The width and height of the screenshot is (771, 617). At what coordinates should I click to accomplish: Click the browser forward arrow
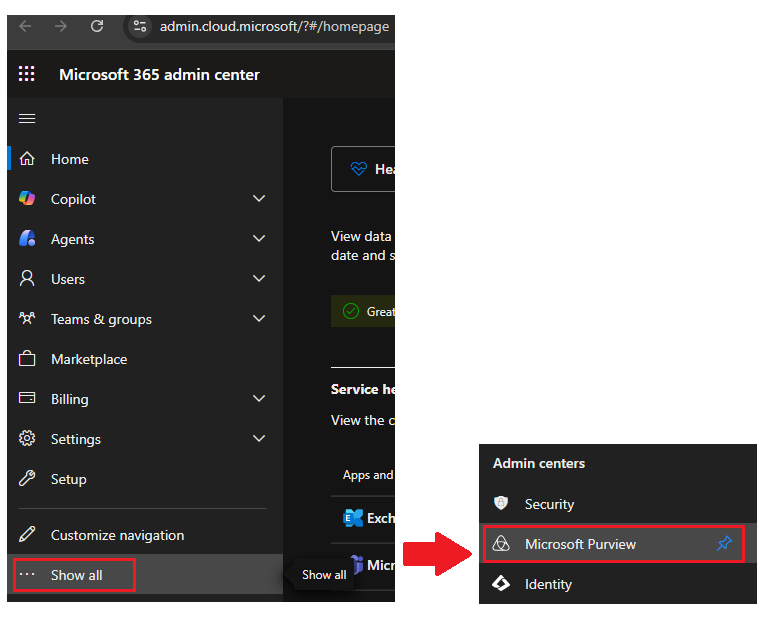[60, 26]
